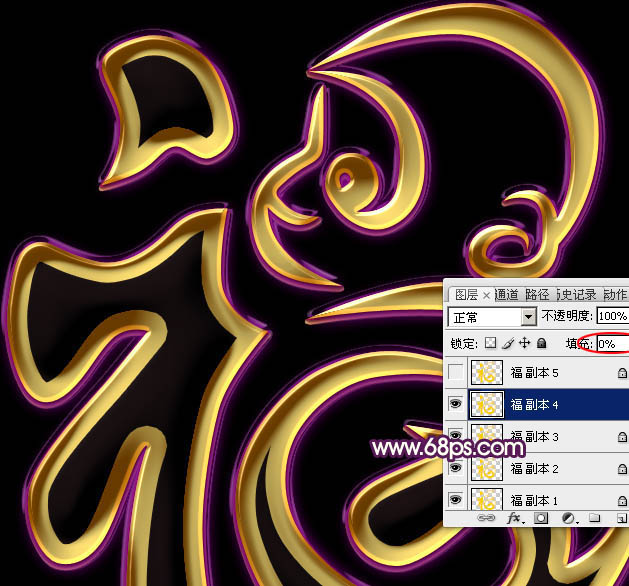
Task: Toggle lock all padlock icon
Action: tap(542, 343)
